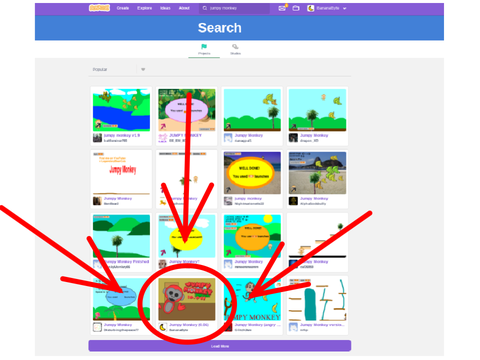The image size is (480, 360).
Task: Open the red 'Jumpy Monkey' text thumbnail
Action: pyautogui.click(x=121, y=173)
